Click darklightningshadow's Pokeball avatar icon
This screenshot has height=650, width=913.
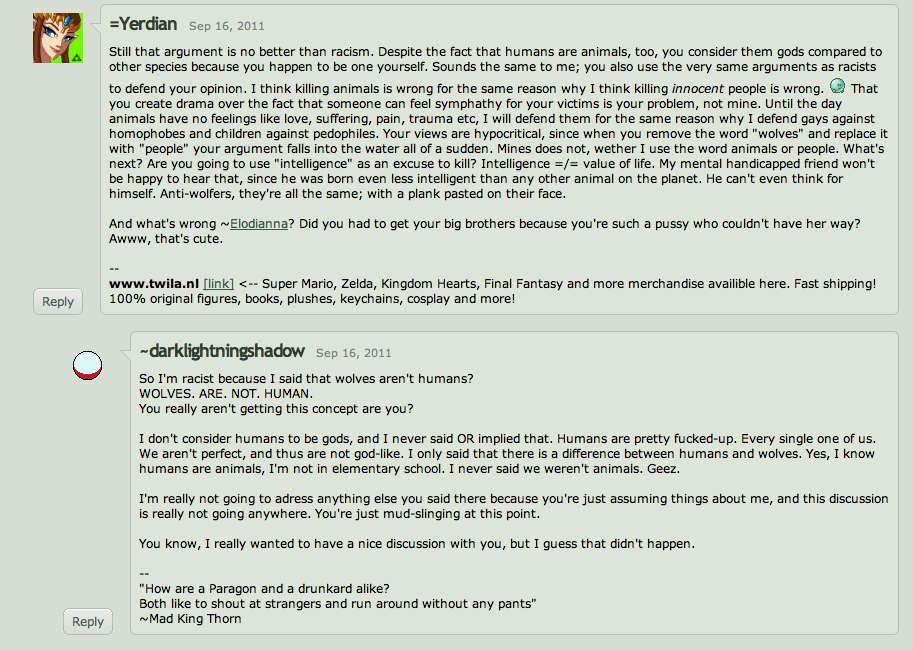[x=88, y=365]
